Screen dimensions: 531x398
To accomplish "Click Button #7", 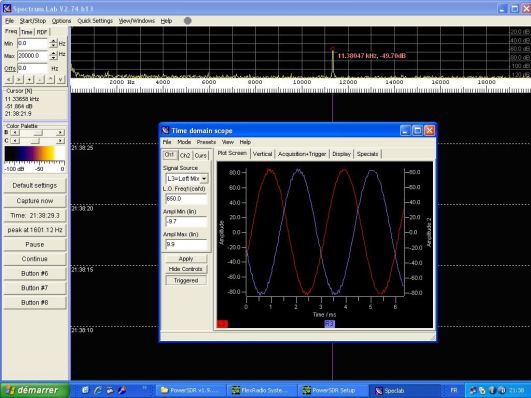I will 35,288.
